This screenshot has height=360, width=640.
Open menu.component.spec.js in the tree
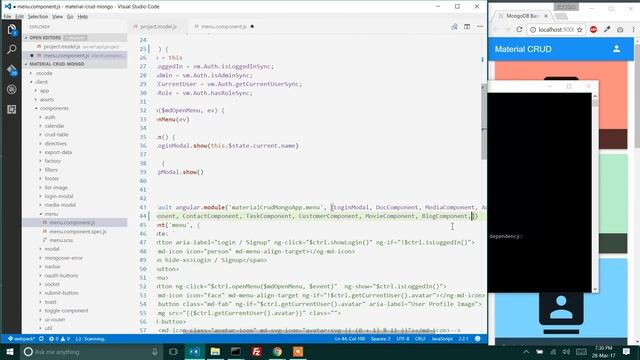pos(78,231)
